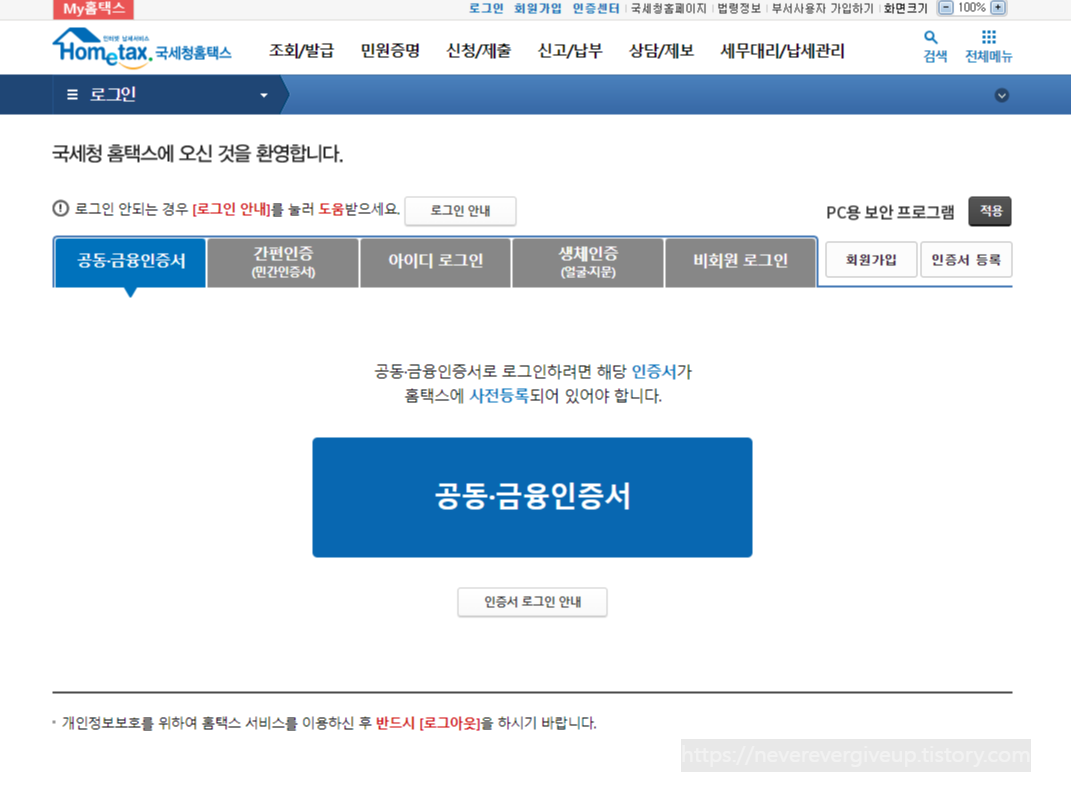Switch to 비회원 로그인 tab
Viewport: 1071px width, 812px height.
click(740, 262)
